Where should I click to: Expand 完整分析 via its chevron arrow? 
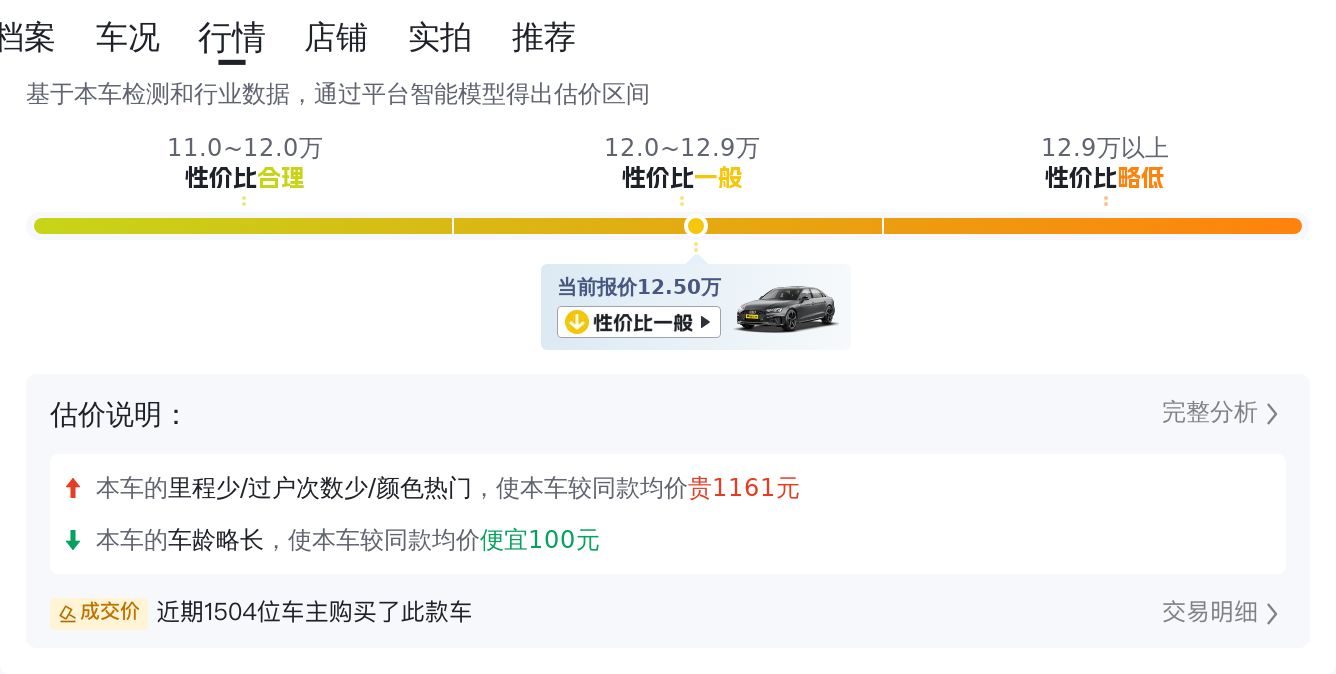[x=1272, y=413]
